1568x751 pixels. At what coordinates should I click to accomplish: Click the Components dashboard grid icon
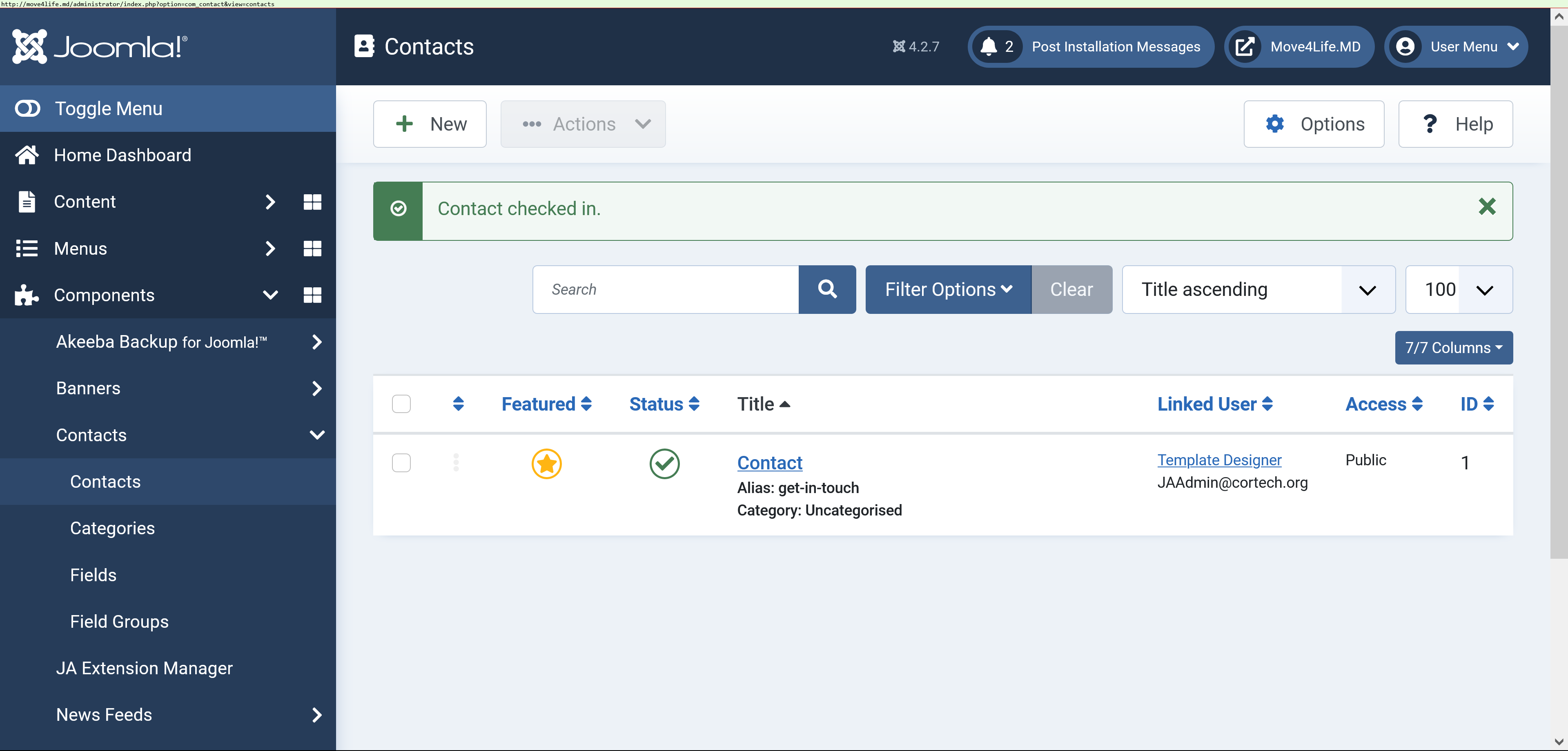pyautogui.click(x=312, y=295)
